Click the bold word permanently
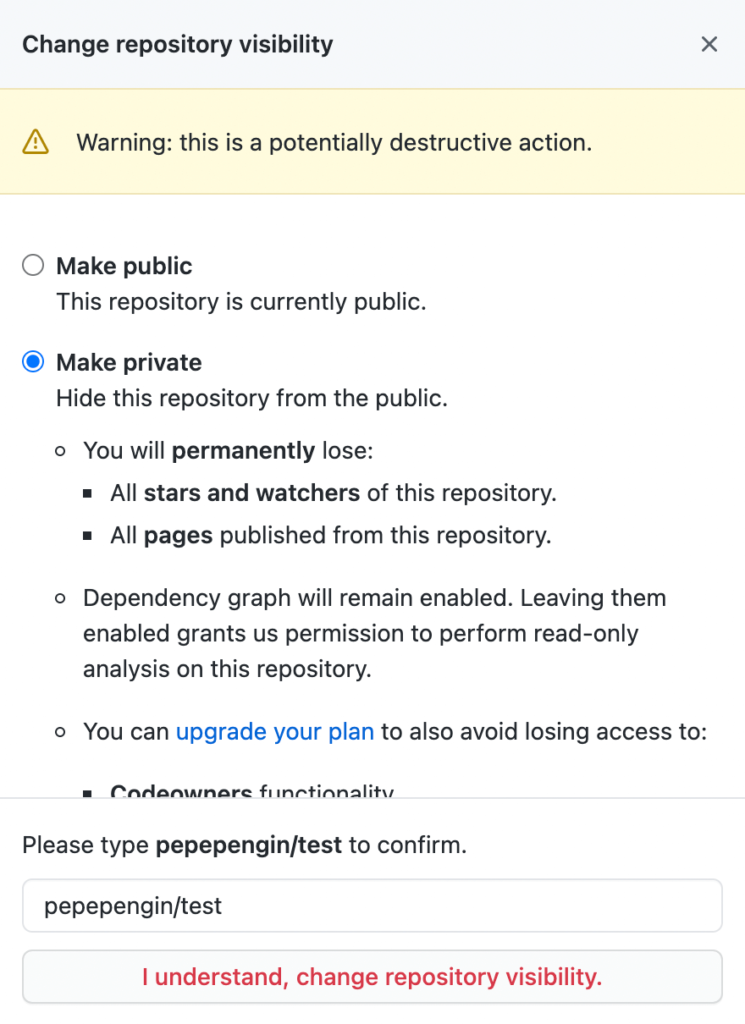 [x=244, y=451]
